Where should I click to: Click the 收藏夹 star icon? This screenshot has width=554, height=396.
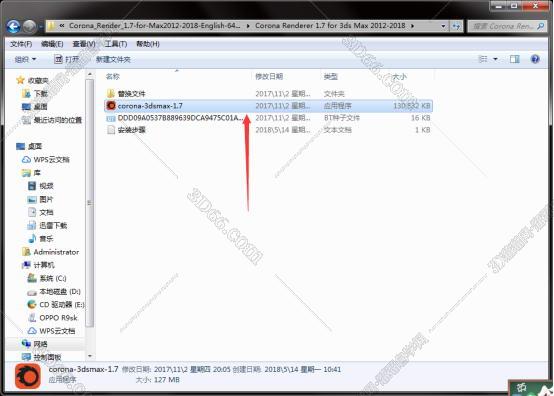[x=20, y=80]
